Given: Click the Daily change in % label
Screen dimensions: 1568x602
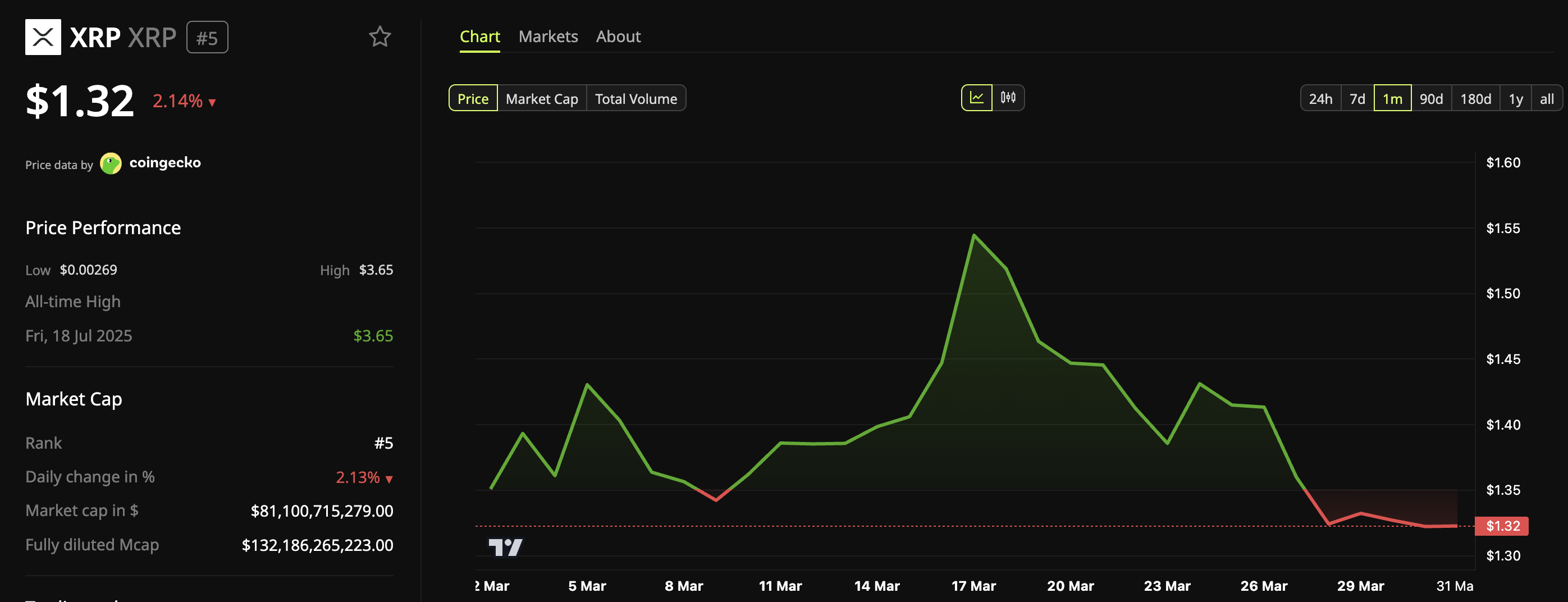Looking at the screenshot, I should click(90, 477).
